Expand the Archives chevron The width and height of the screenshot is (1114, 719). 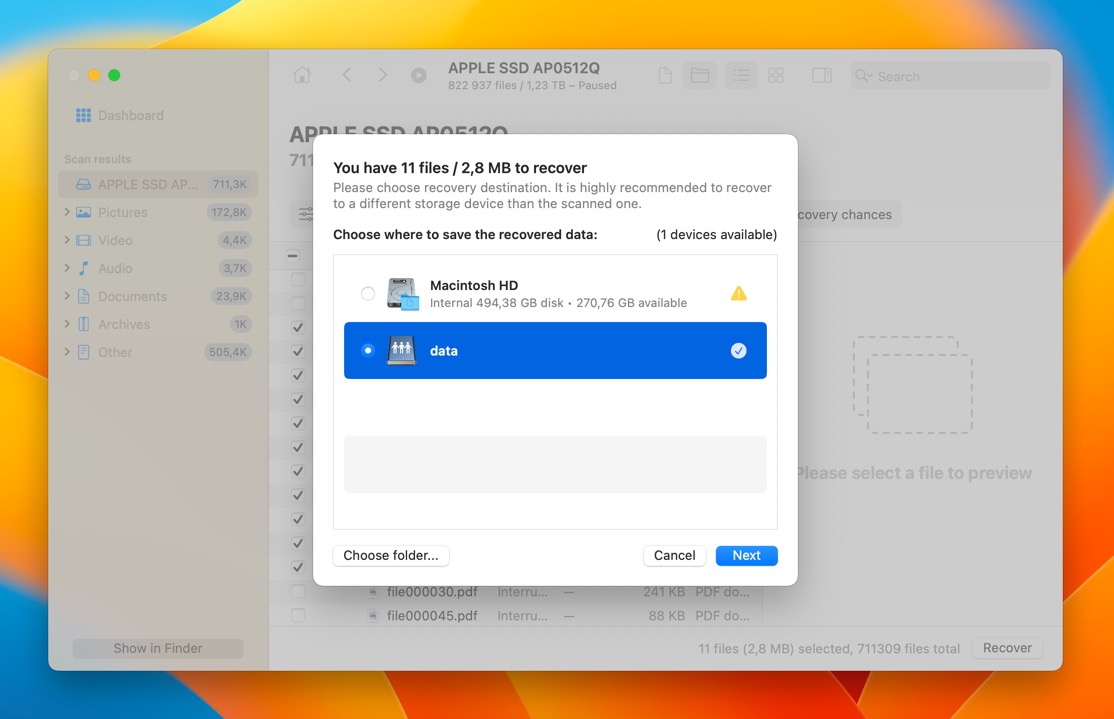click(x=67, y=324)
